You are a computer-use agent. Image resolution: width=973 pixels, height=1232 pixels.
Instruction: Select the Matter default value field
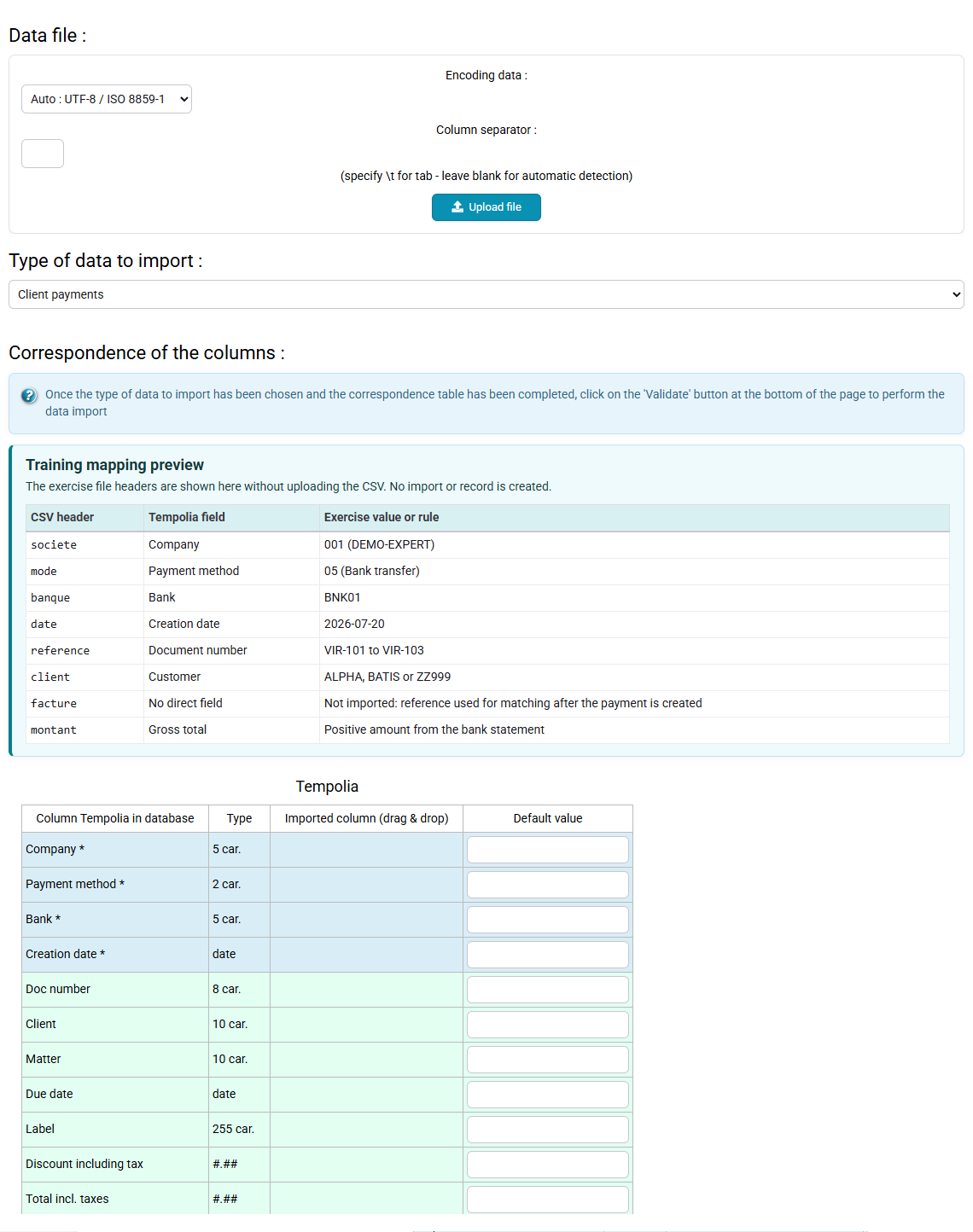pyautogui.click(x=548, y=1060)
